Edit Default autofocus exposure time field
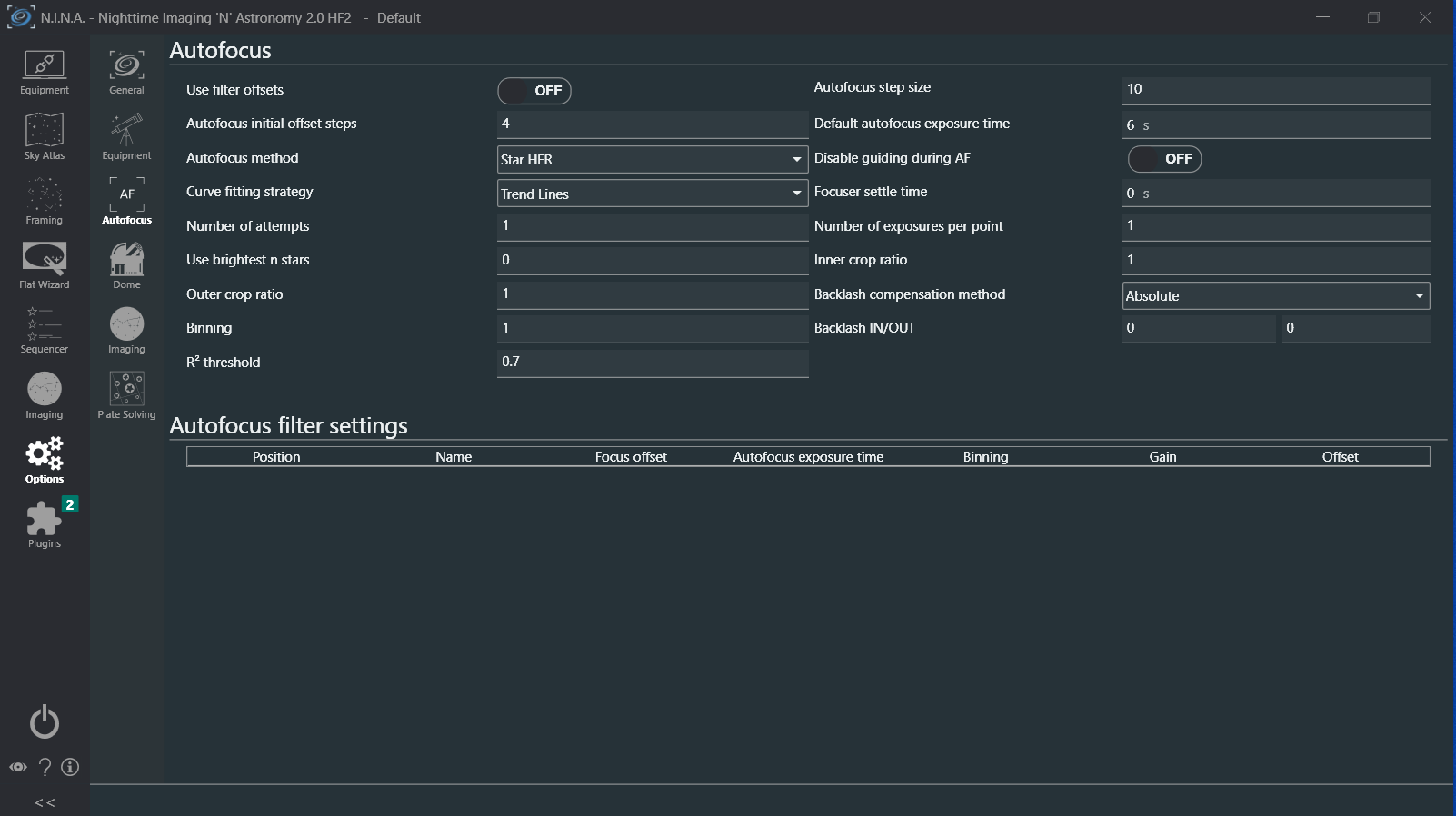This screenshot has width=1456, height=816. click(1276, 124)
